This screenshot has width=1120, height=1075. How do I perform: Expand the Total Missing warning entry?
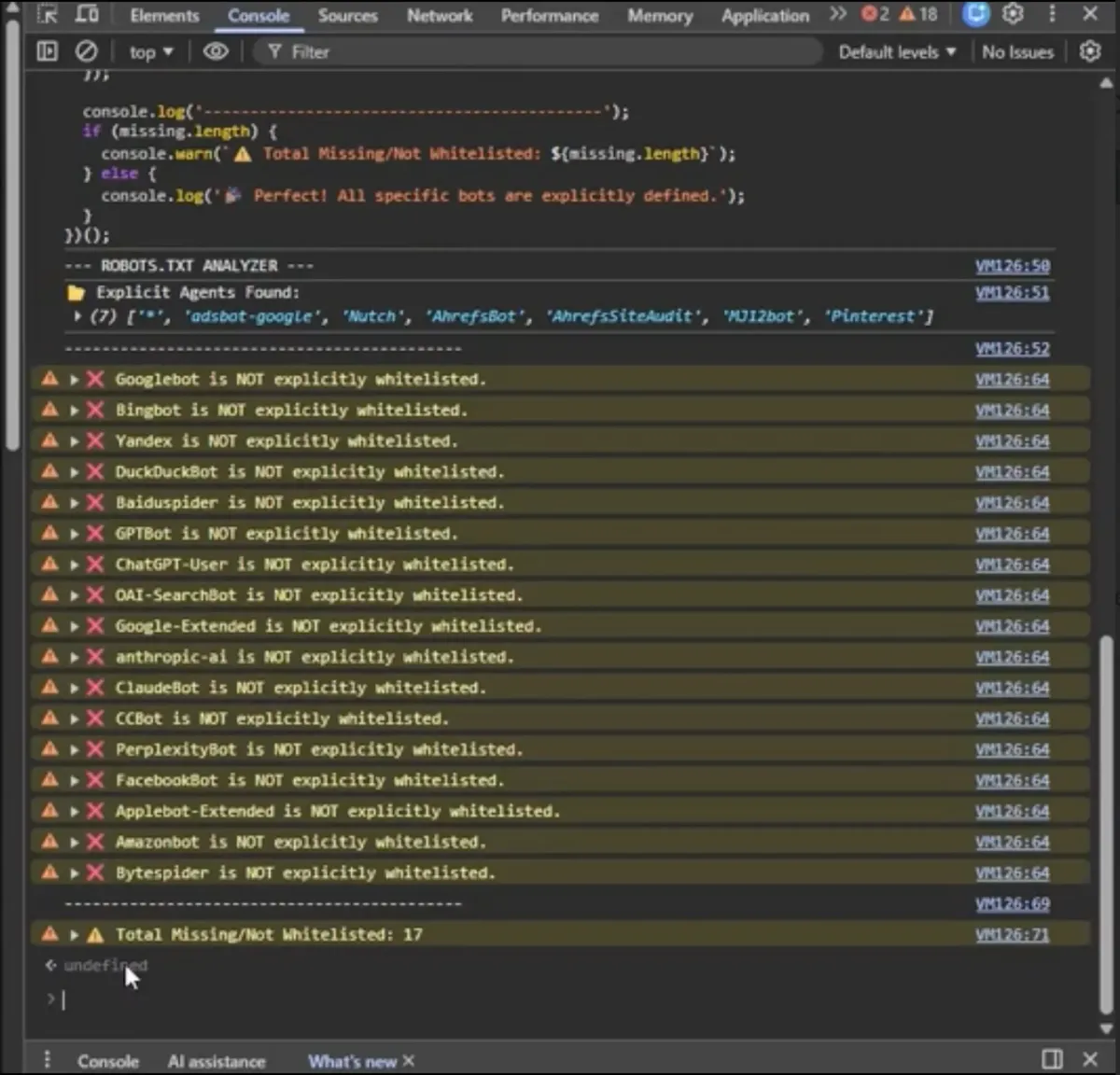[x=74, y=935]
